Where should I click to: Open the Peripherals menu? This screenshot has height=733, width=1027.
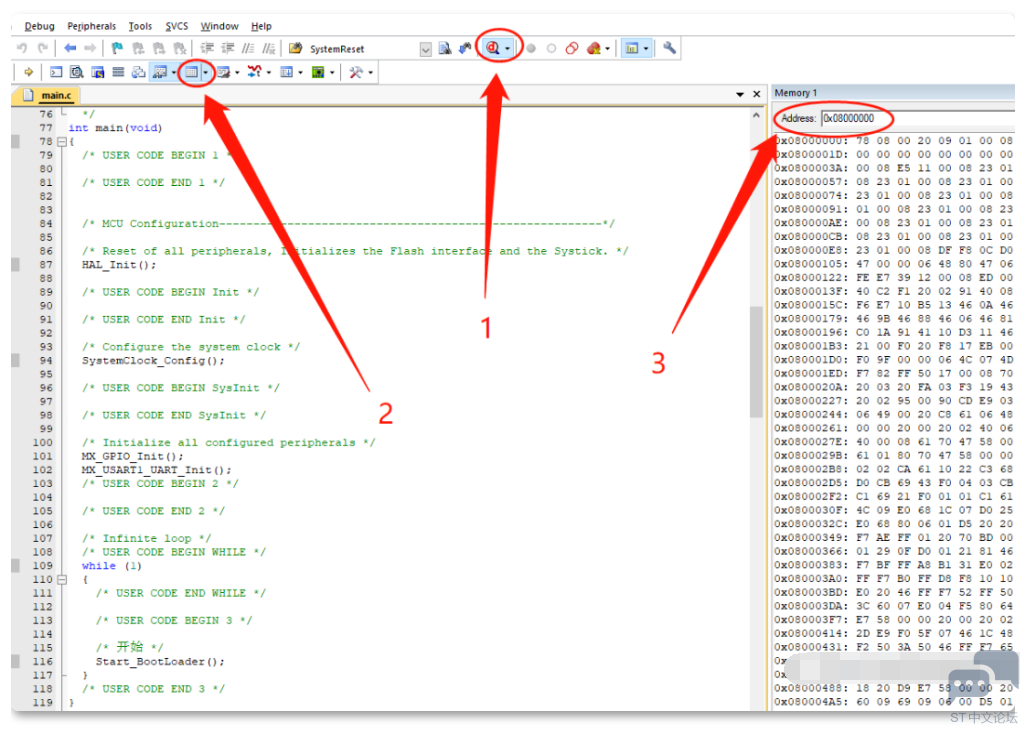click(x=91, y=26)
